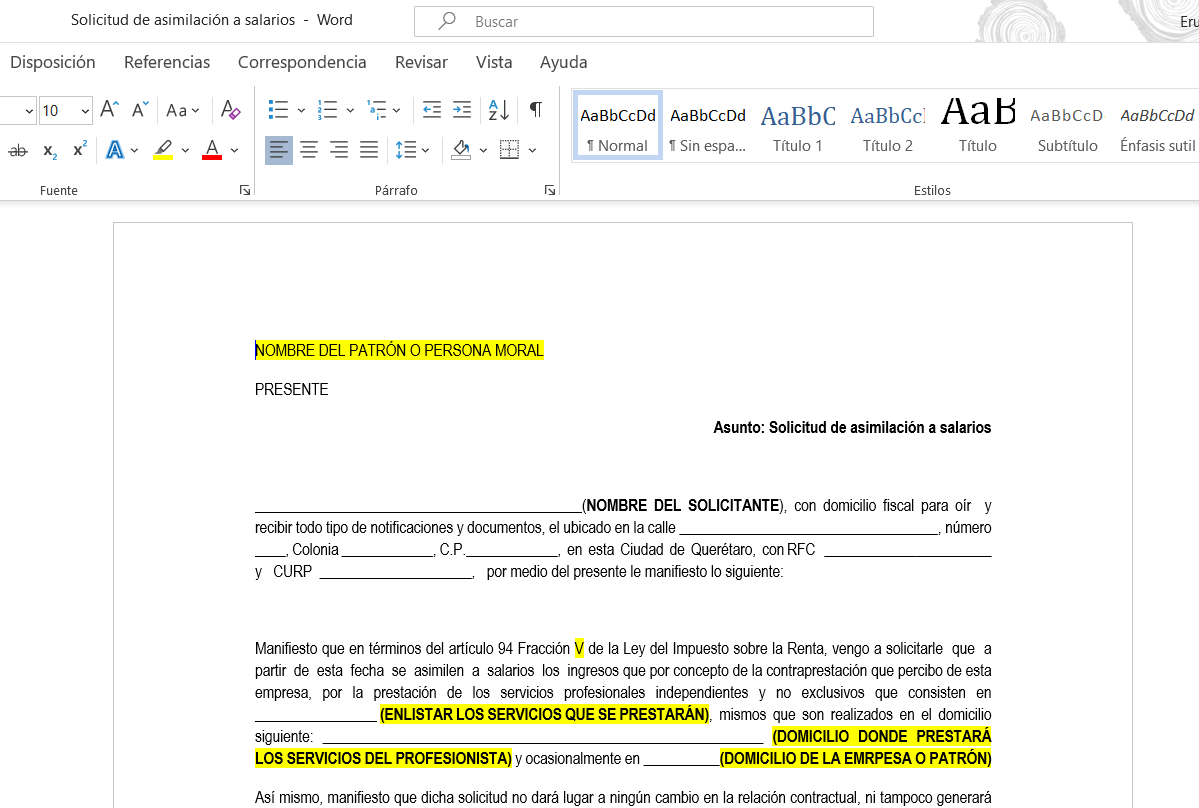Apply bullet list formatting
This screenshot has height=808, width=1199.
point(278,110)
